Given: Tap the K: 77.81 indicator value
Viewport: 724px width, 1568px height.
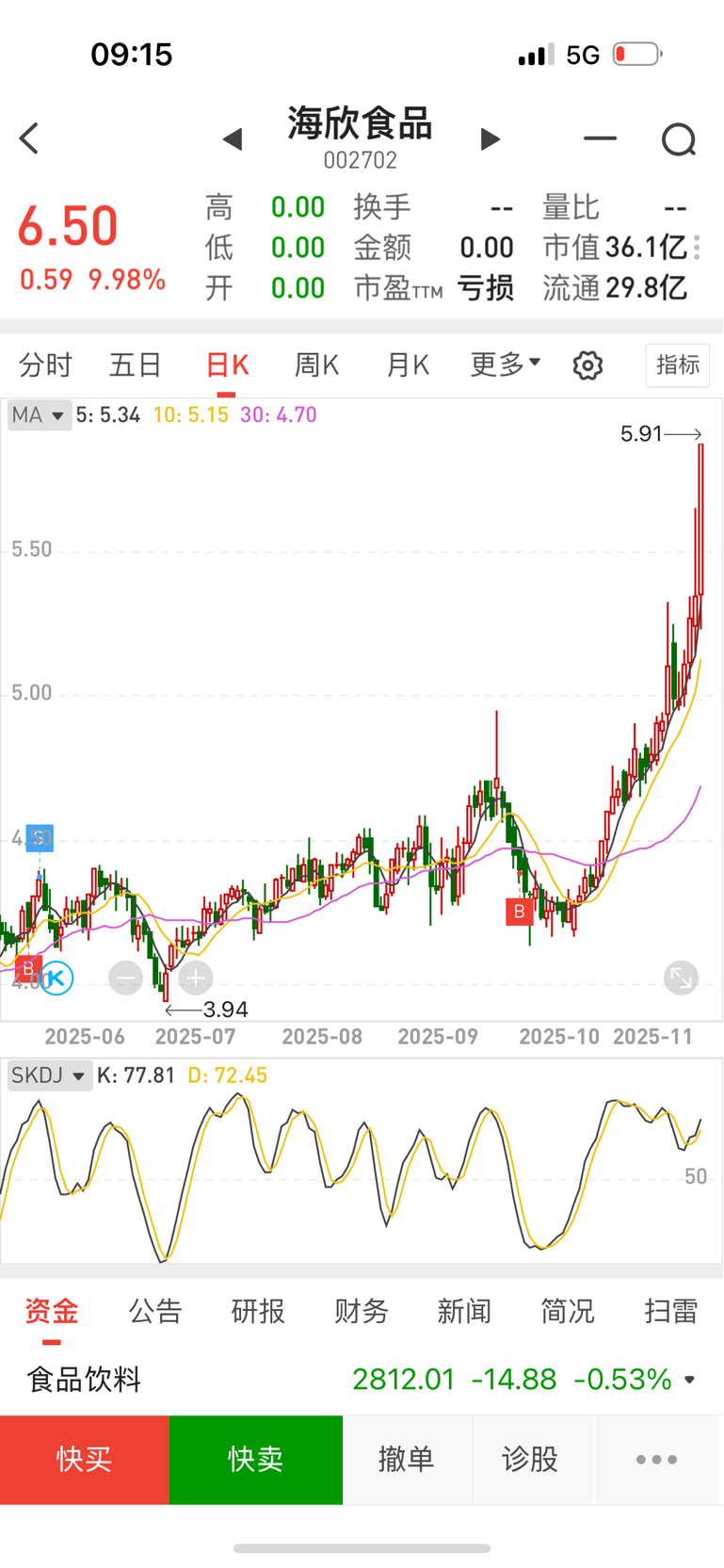Looking at the screenshot, I should pos(137,1075).
